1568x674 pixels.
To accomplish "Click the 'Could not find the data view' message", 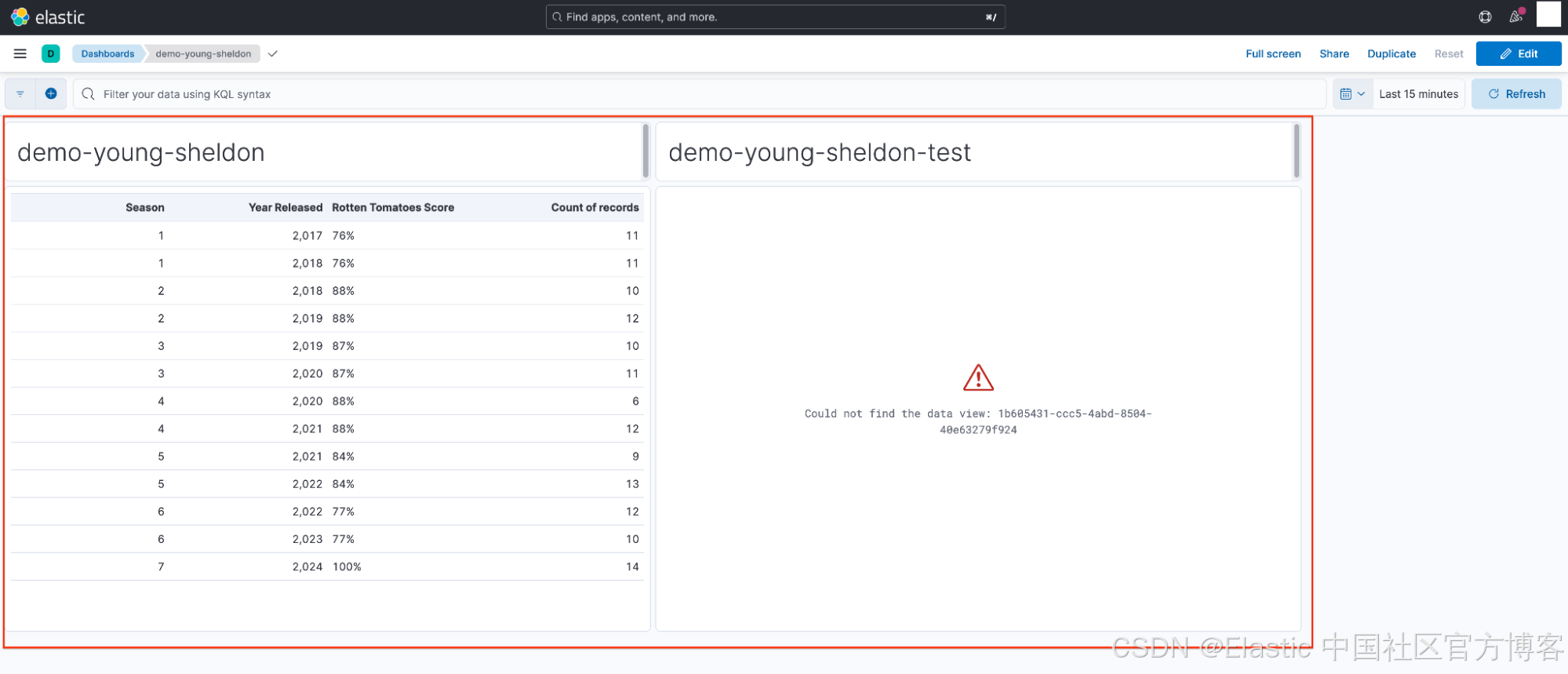I will [978, 421].
